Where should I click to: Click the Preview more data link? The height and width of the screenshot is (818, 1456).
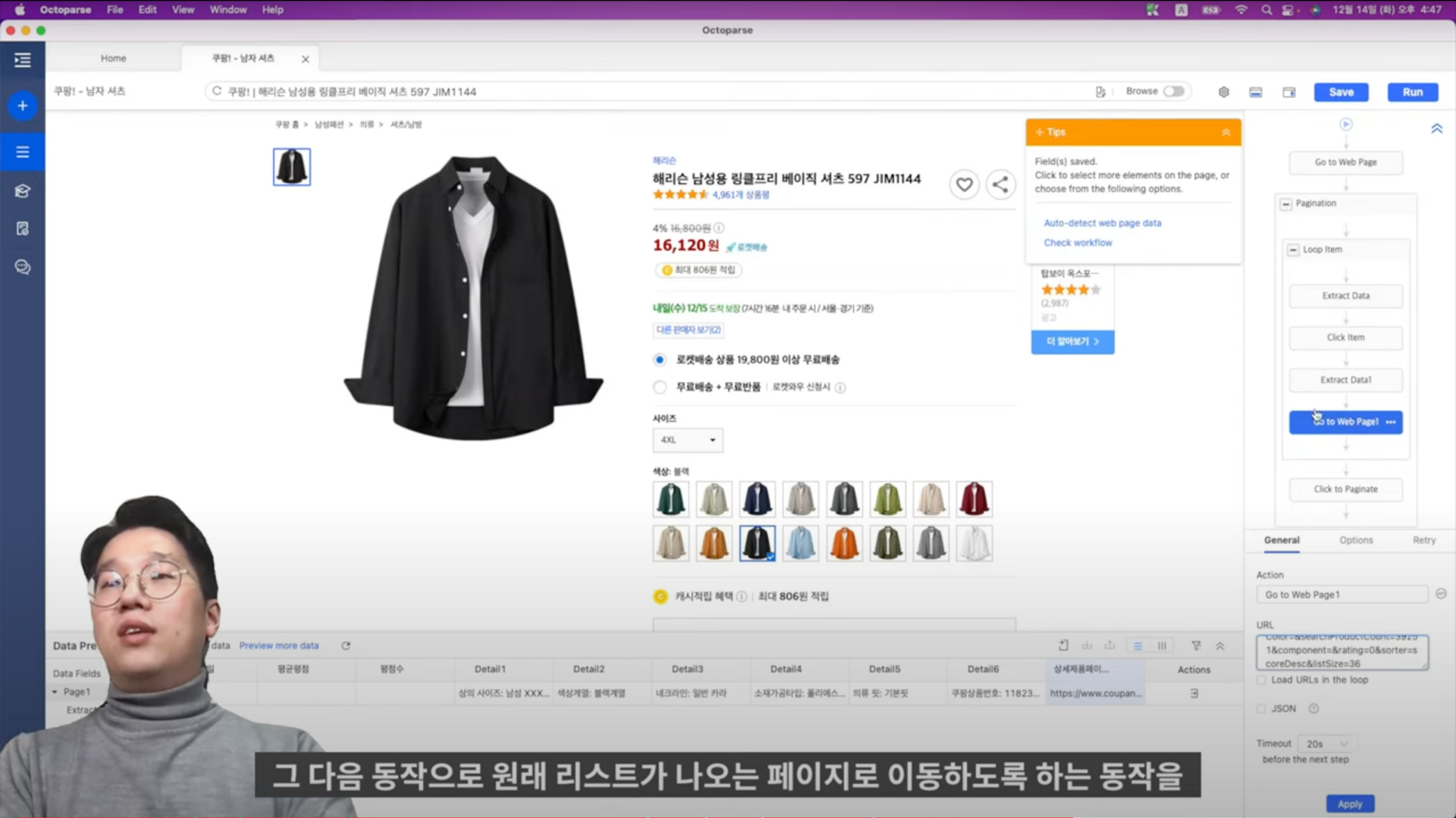tap(279, 646)
